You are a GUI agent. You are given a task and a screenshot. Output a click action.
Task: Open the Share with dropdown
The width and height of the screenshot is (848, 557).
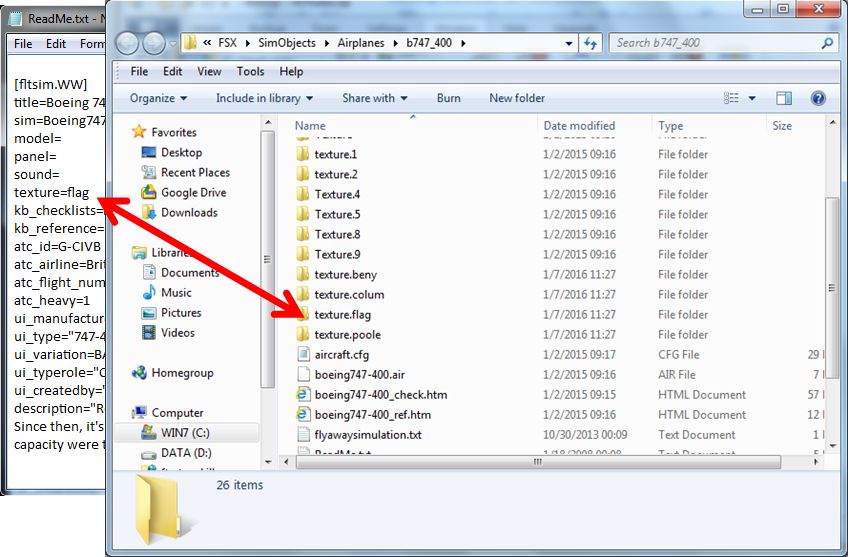(x=374, y=98)
